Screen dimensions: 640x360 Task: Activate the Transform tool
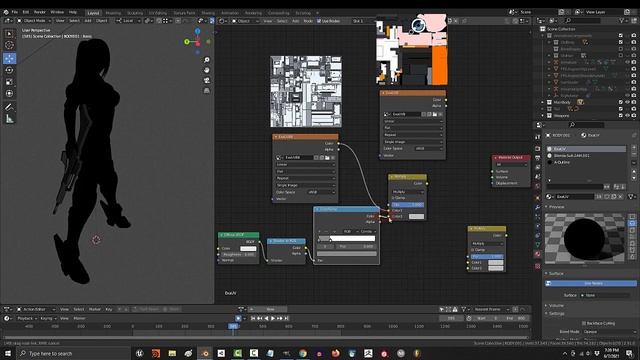pyautogui.click(x=9, y=93)
